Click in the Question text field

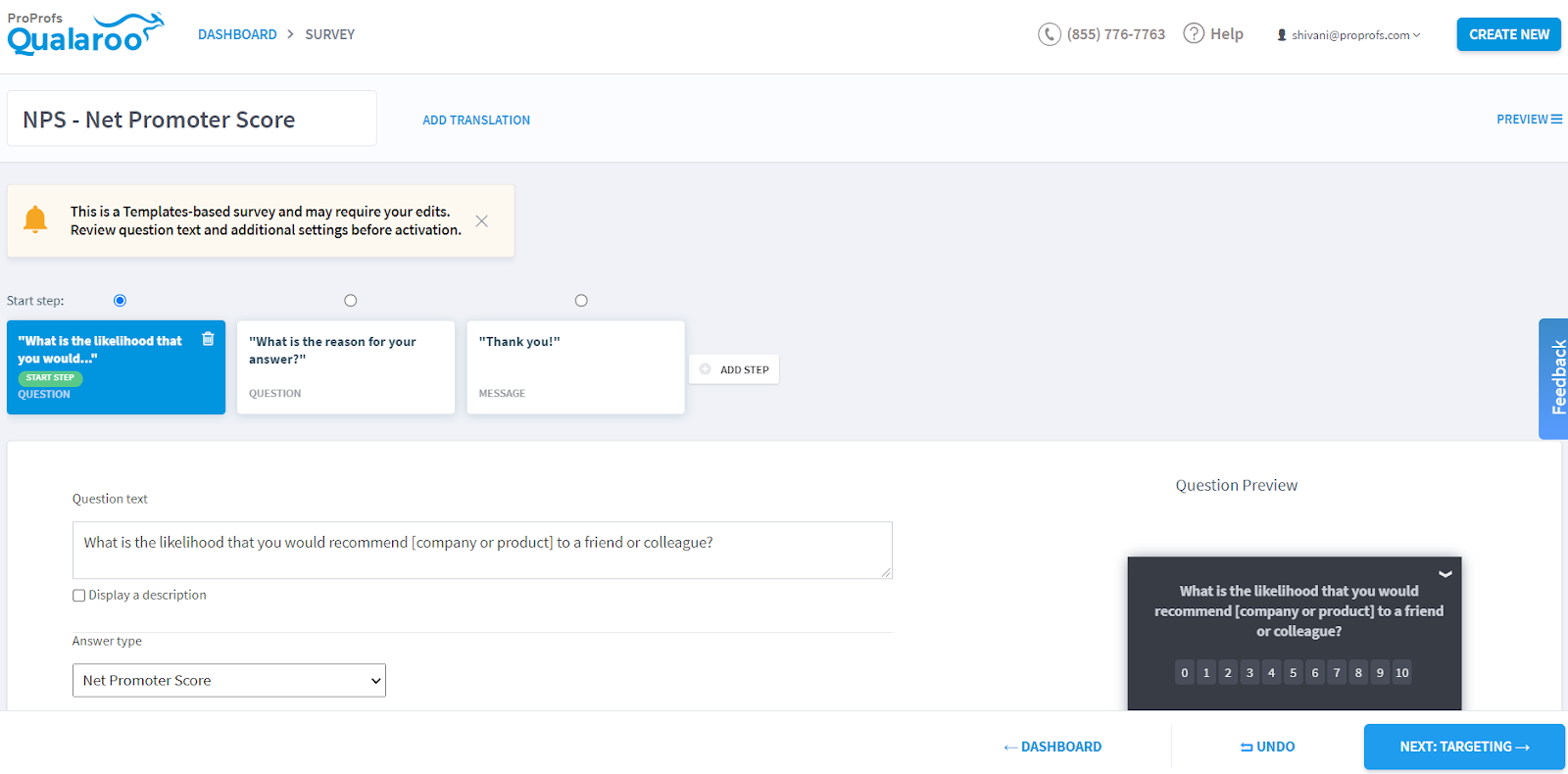click(x=482, y=551)
